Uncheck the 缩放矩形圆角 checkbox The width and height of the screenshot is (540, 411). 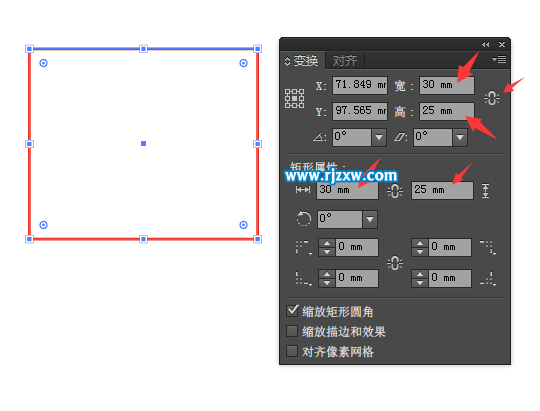[x=292, y=311]
